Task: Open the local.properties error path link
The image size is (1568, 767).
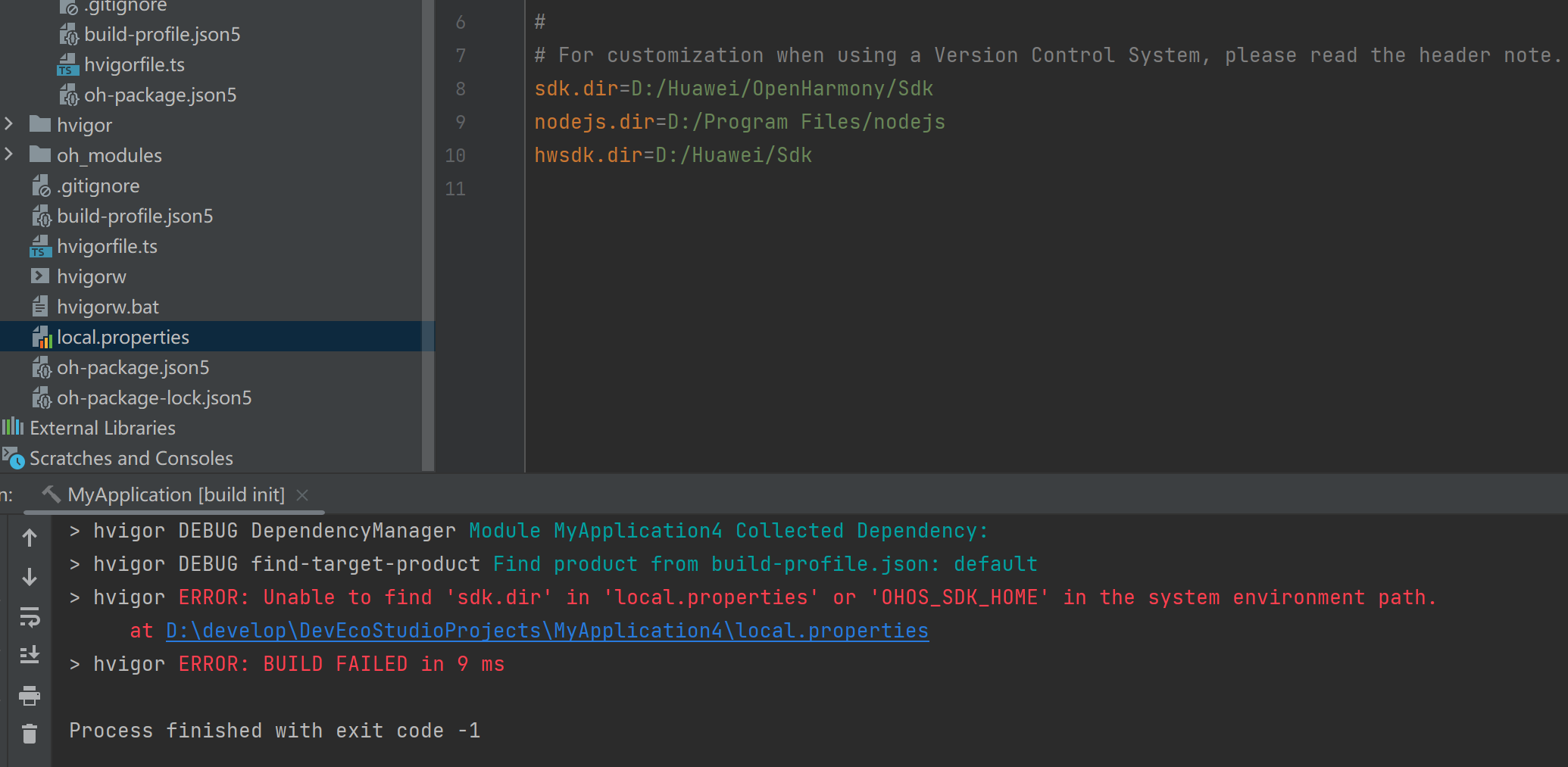Action: coord(547,630)
